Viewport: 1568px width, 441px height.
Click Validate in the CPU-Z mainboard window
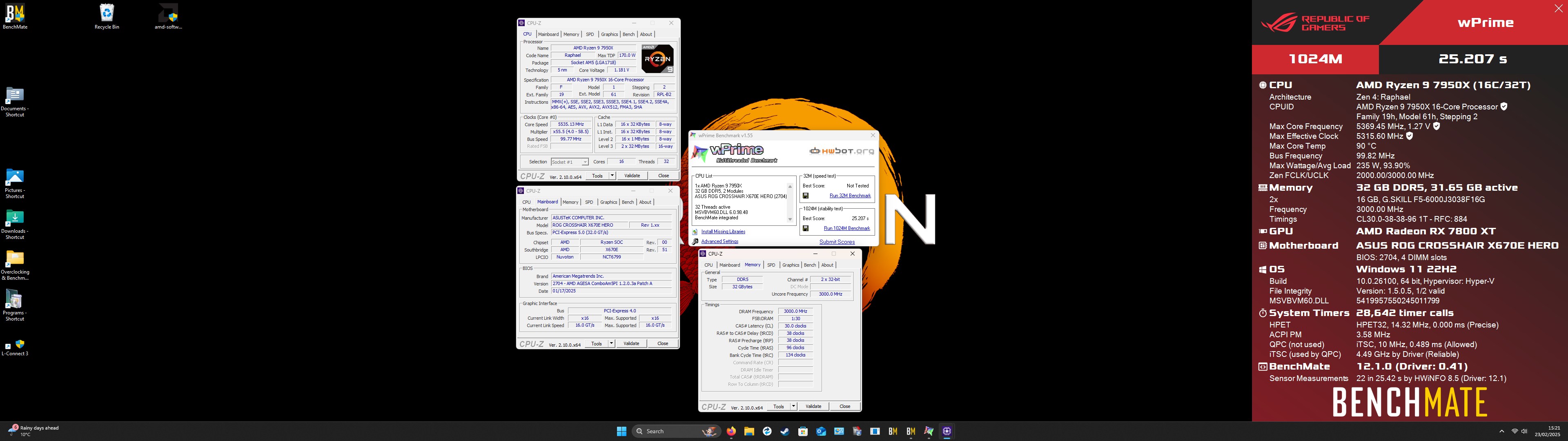(x=631, y=343)
